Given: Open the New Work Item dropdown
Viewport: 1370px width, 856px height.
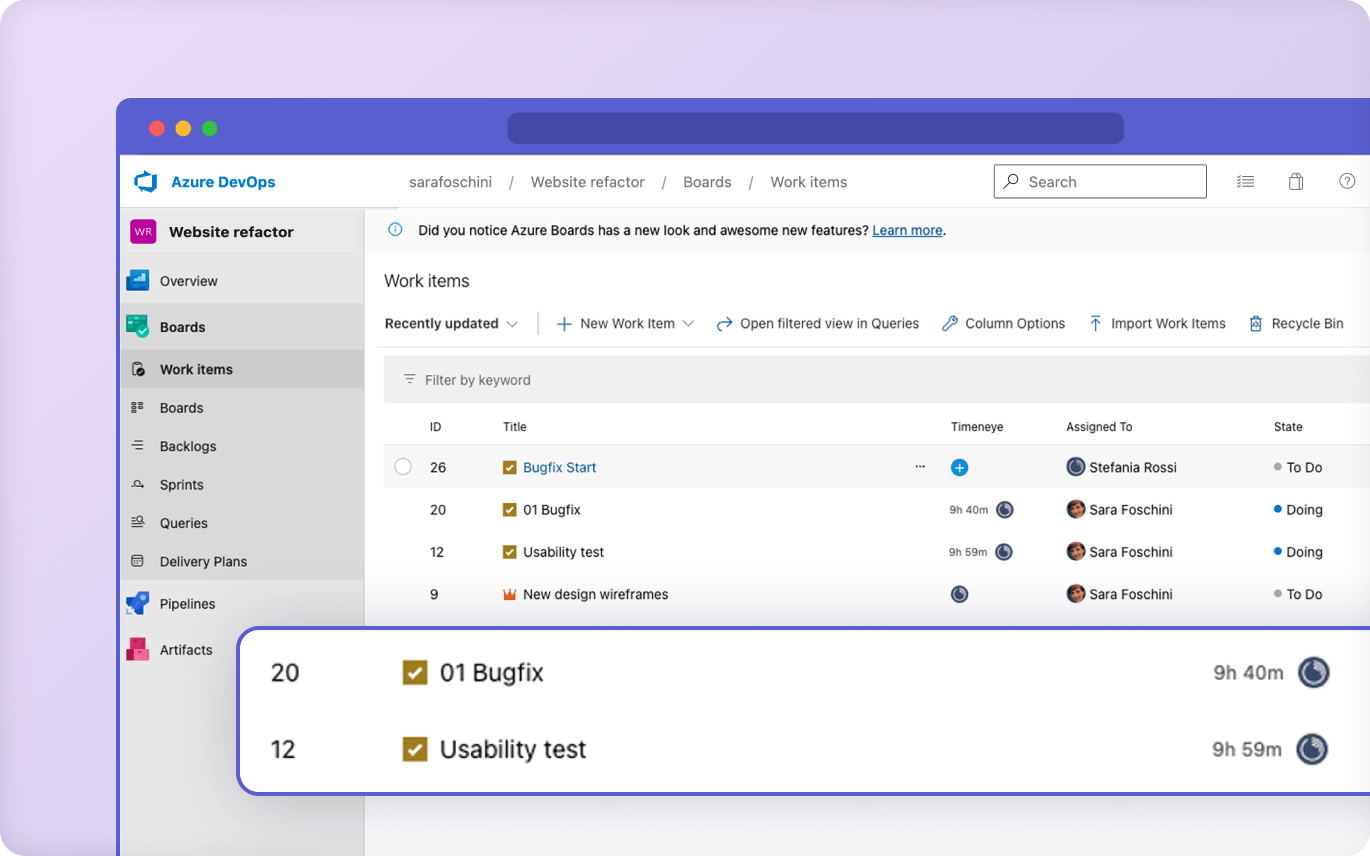Looking at the screenshot, I should (x=625, y=324).
